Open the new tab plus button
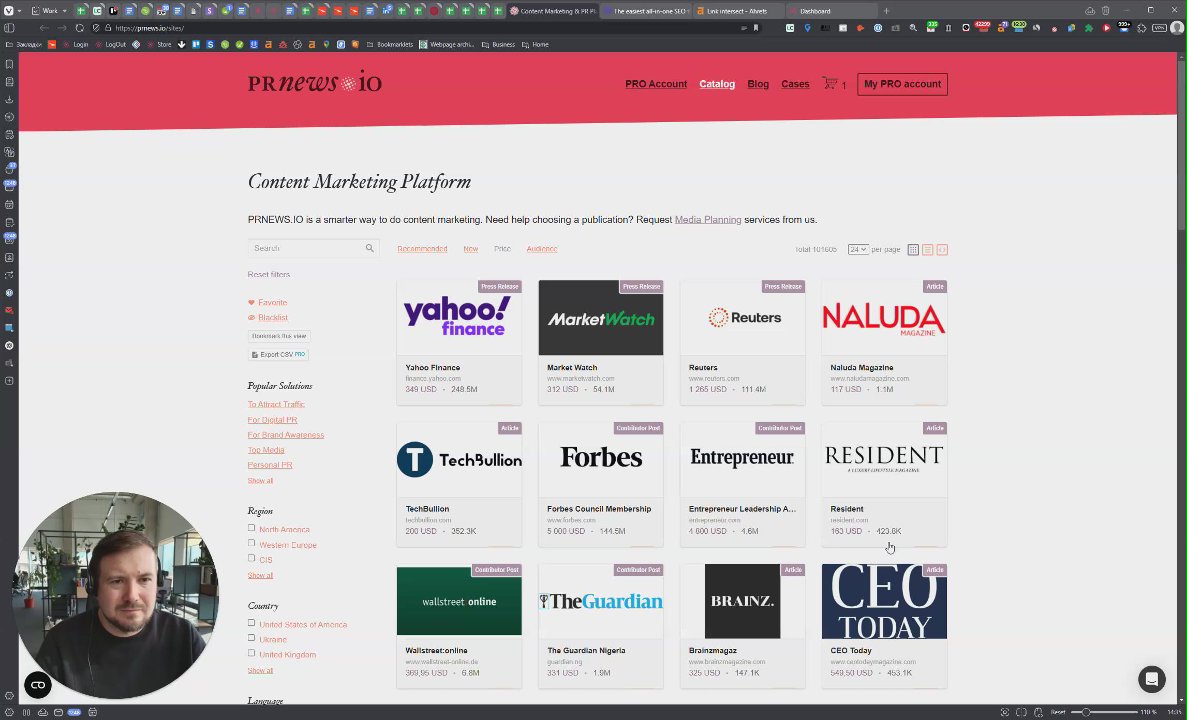This screenshot has height=720, width=1187. pyautogui.click(x=886, y=11)
